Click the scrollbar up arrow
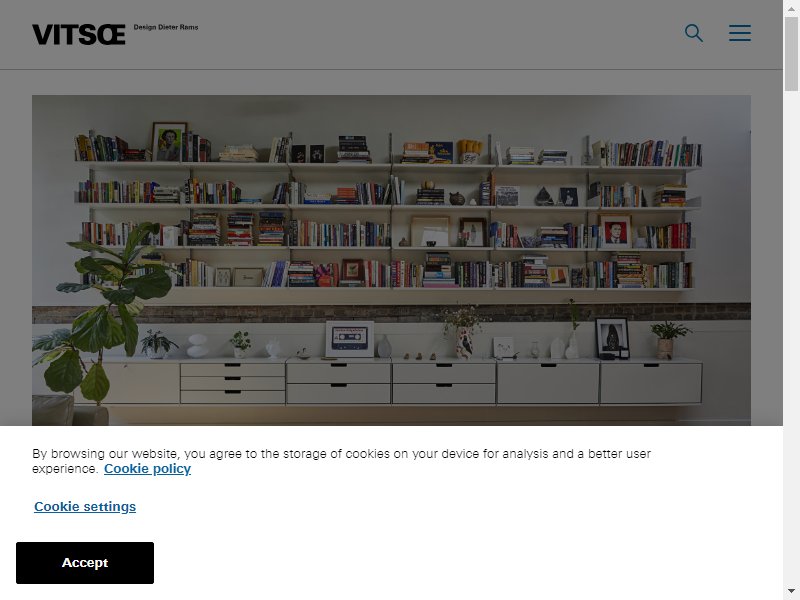 (x=791, y=6)
